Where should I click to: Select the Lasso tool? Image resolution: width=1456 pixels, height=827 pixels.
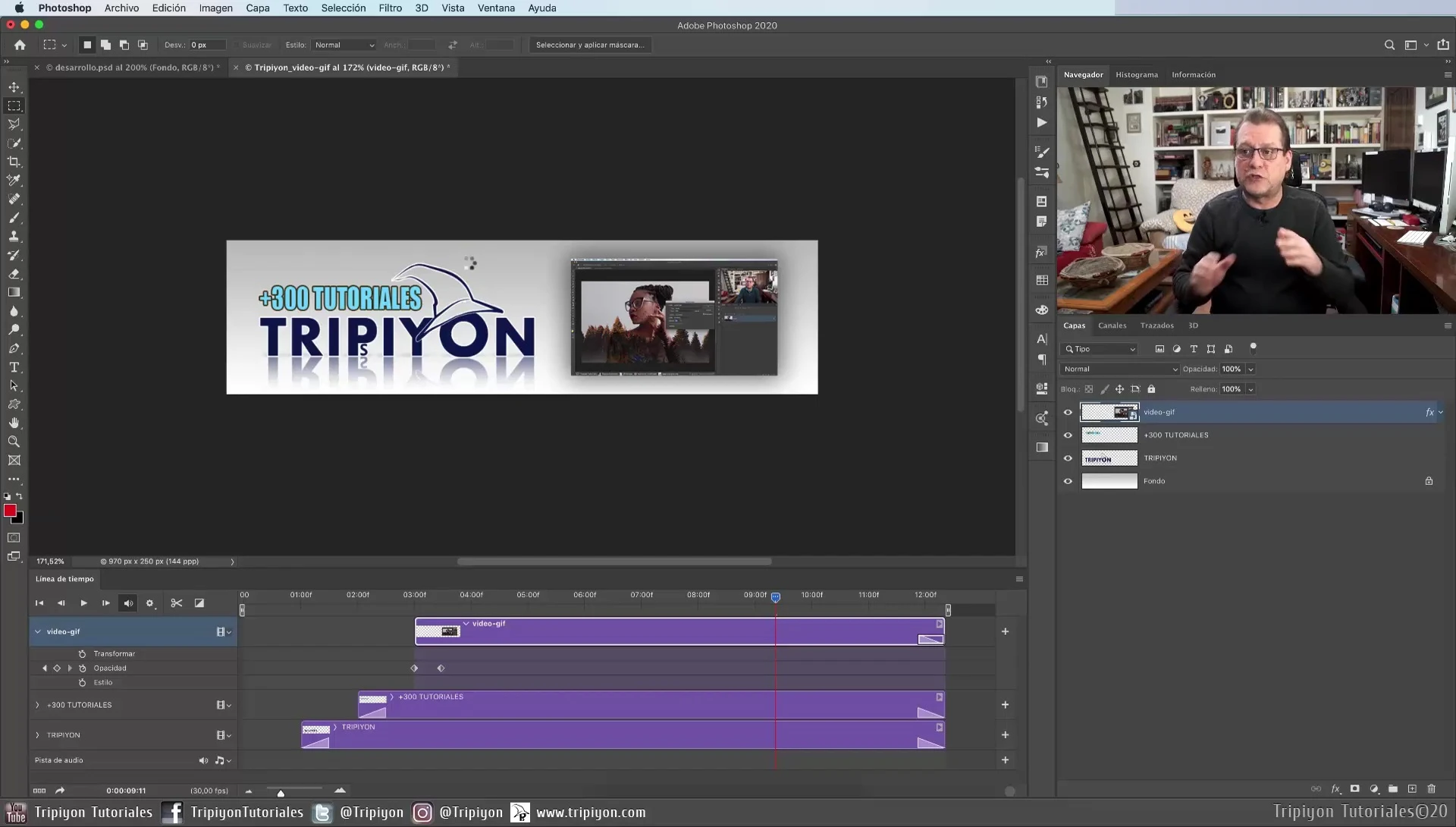[14, 124]
